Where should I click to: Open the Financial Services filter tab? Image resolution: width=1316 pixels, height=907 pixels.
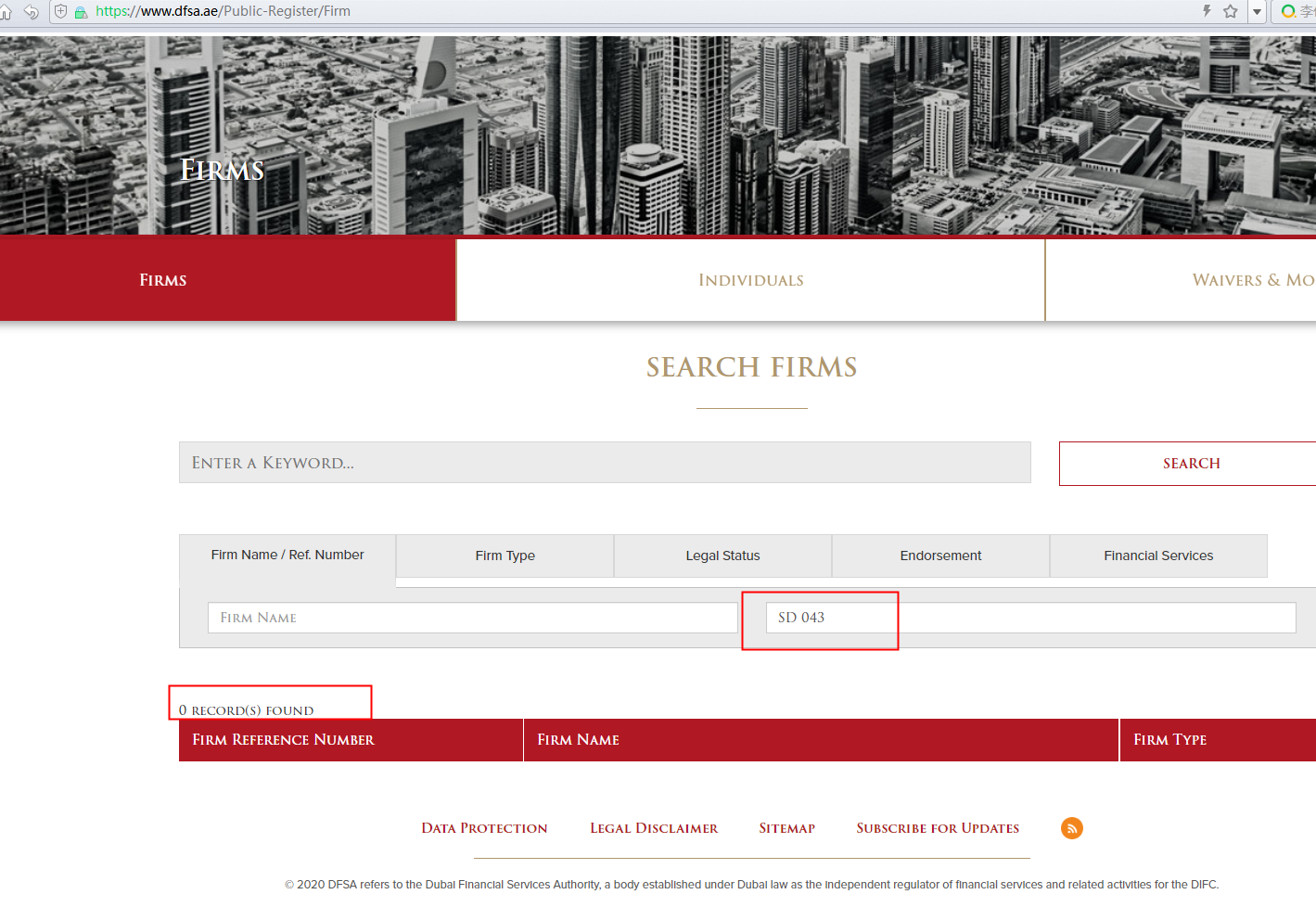click(1158, 556)
